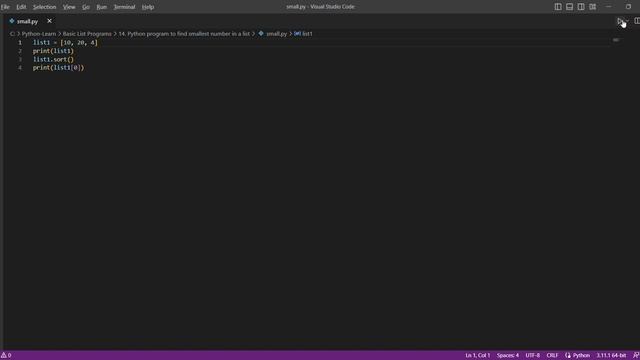Run the Python file with the play button
Screen dimensions: 640x360
coord(620,21)
